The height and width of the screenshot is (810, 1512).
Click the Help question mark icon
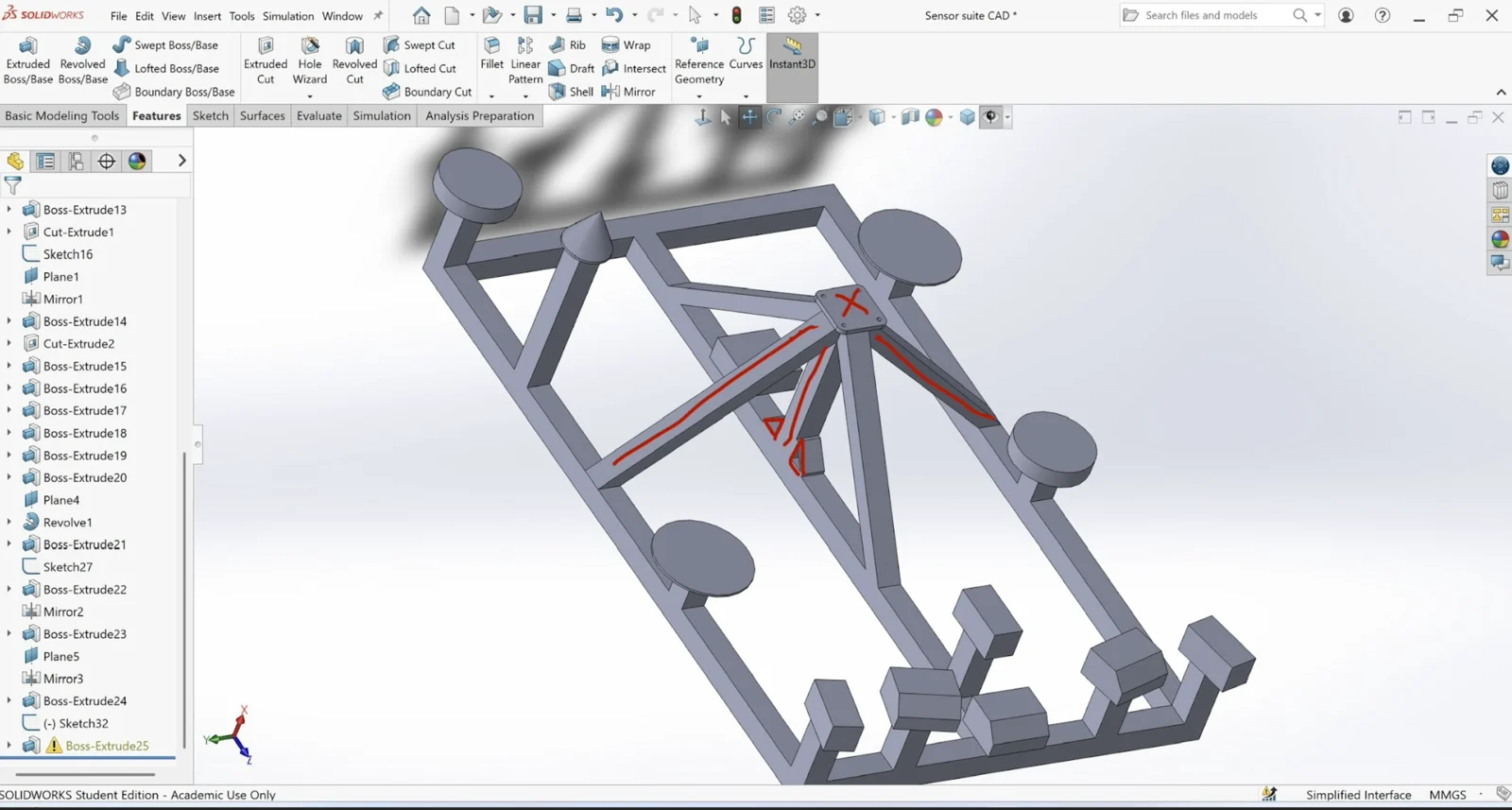pos(1383,15)
